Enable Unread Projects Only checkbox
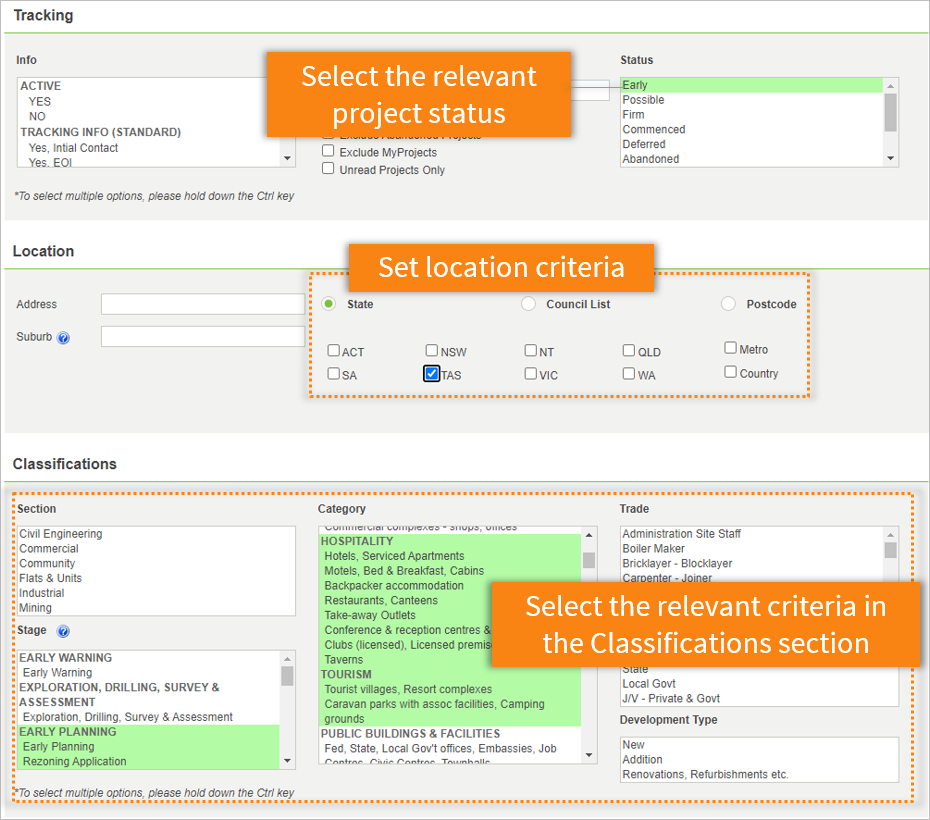The image size is (930, 820). click(328, 168)
